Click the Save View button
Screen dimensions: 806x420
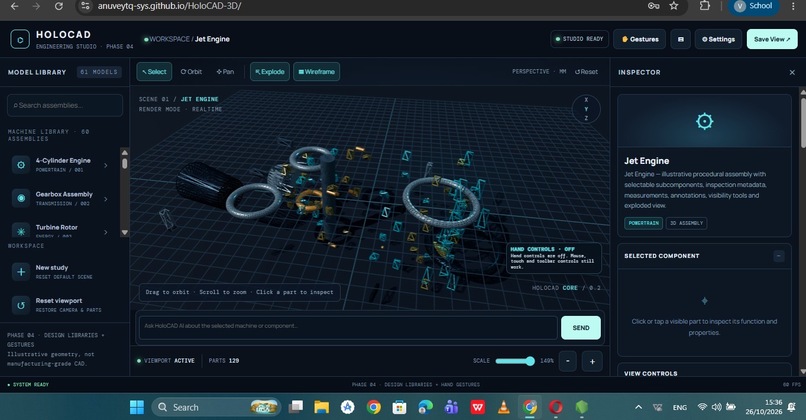point(772,39)
